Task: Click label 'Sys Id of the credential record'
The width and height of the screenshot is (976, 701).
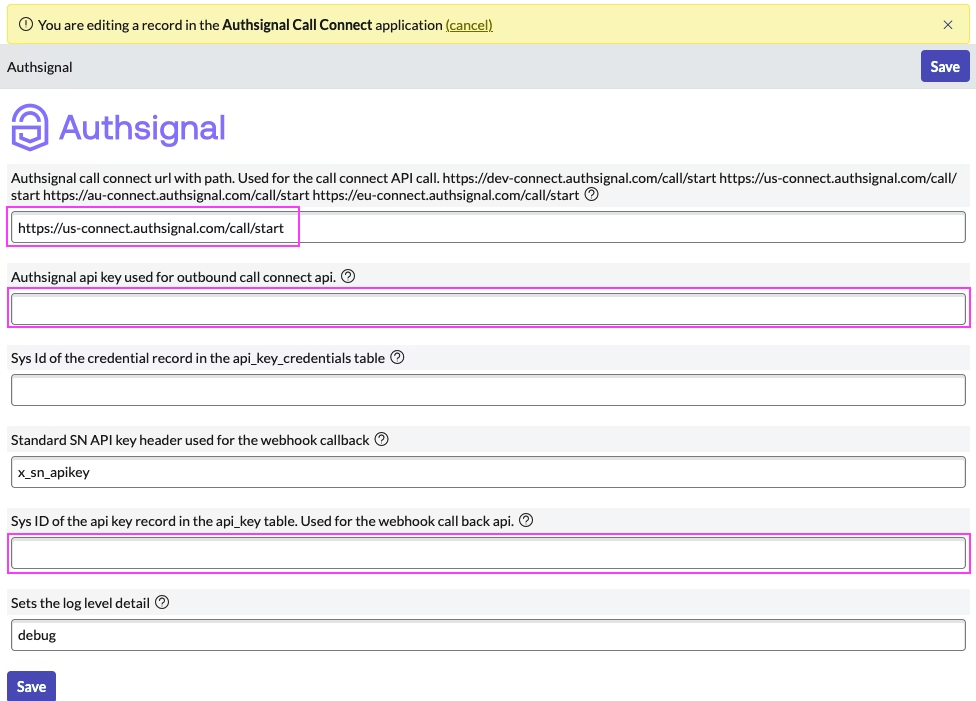Action: (198, 358)
